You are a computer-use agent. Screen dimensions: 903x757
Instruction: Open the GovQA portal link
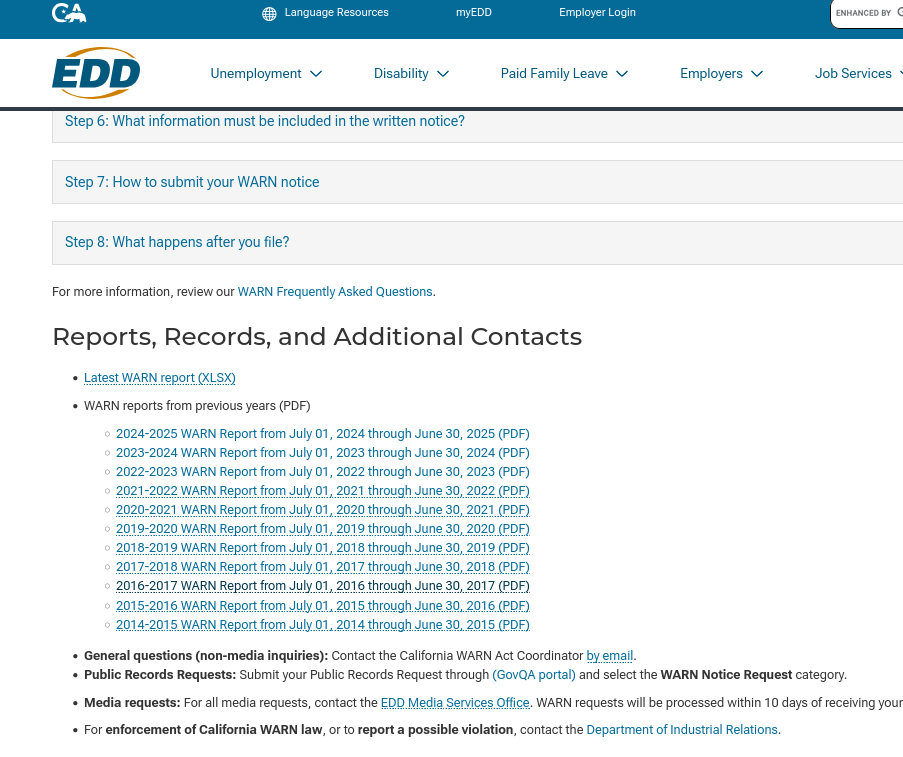(x=533, y=675)
